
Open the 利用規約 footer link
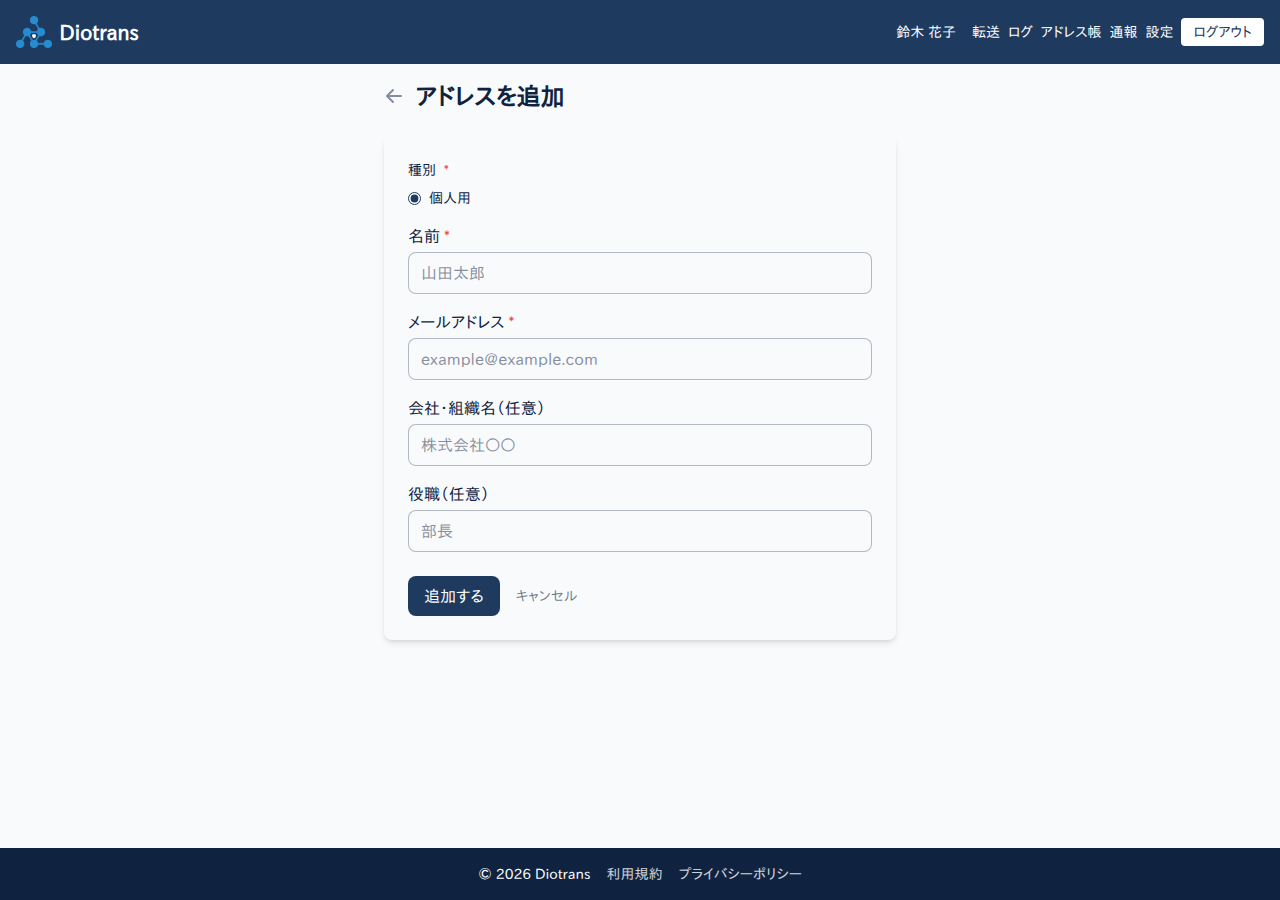coord(634,874)
